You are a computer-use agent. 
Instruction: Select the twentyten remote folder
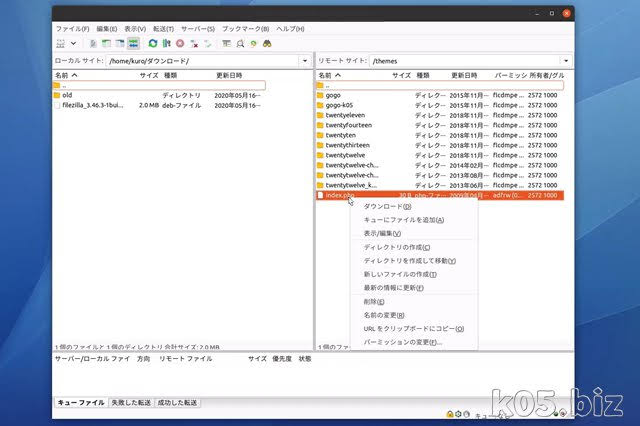[x=440, y=135]
